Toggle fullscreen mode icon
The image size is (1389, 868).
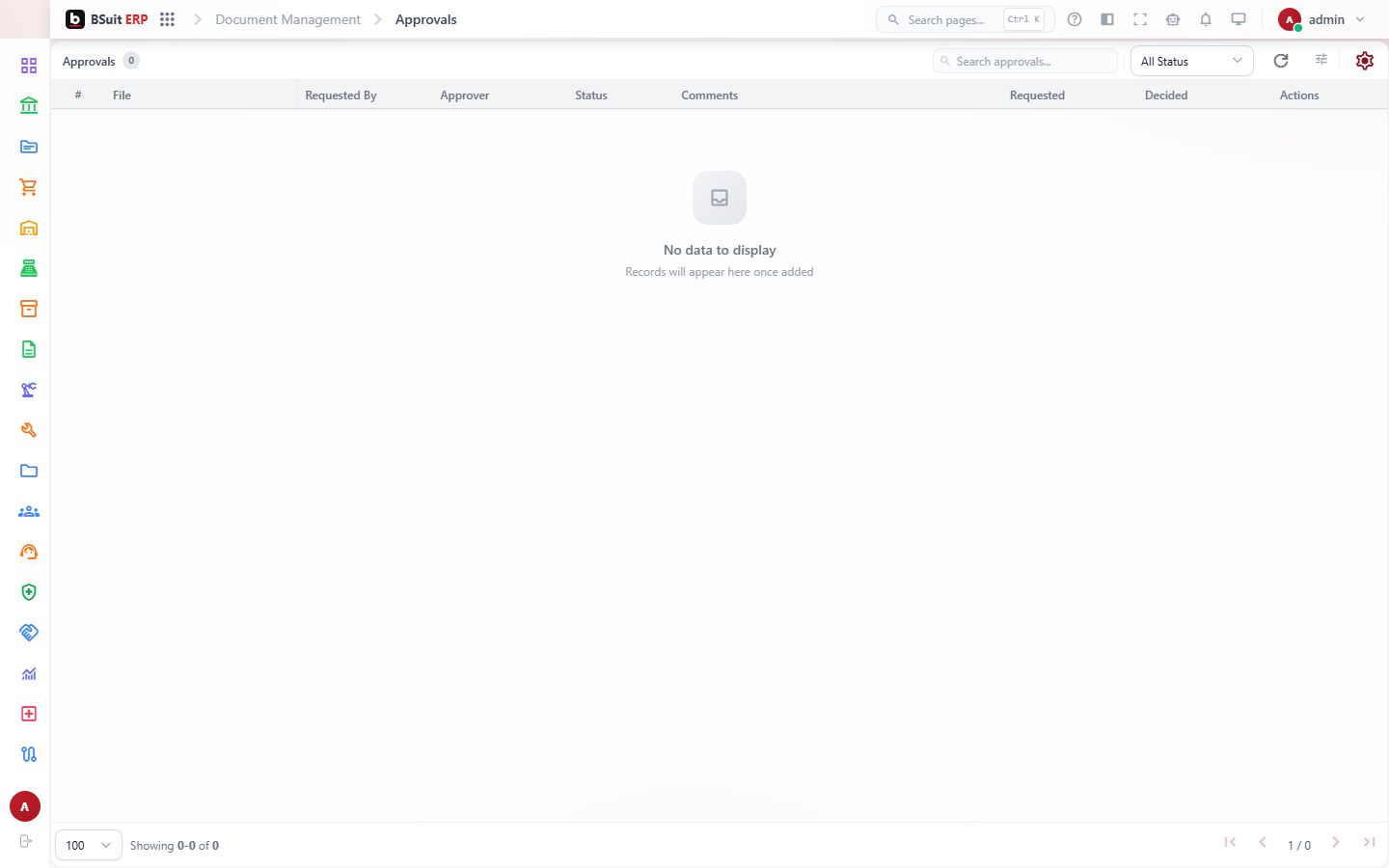click(1140, 19)
